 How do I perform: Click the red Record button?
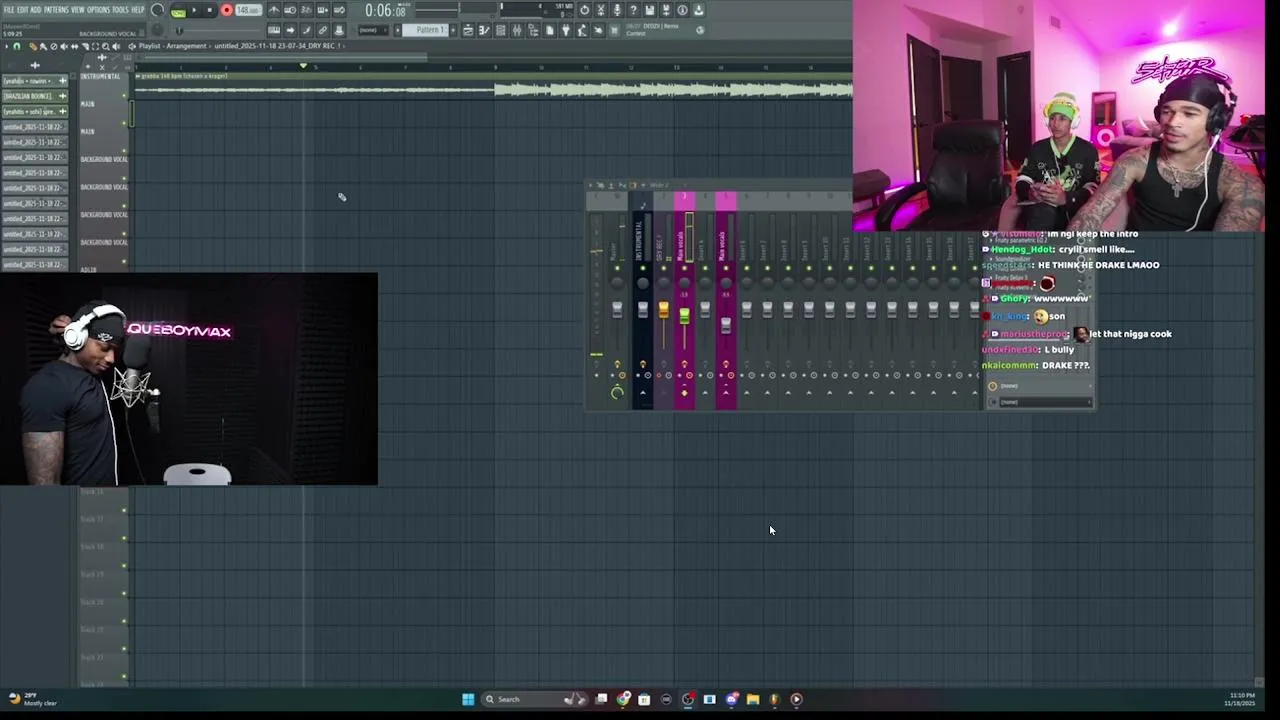(227, 10)
